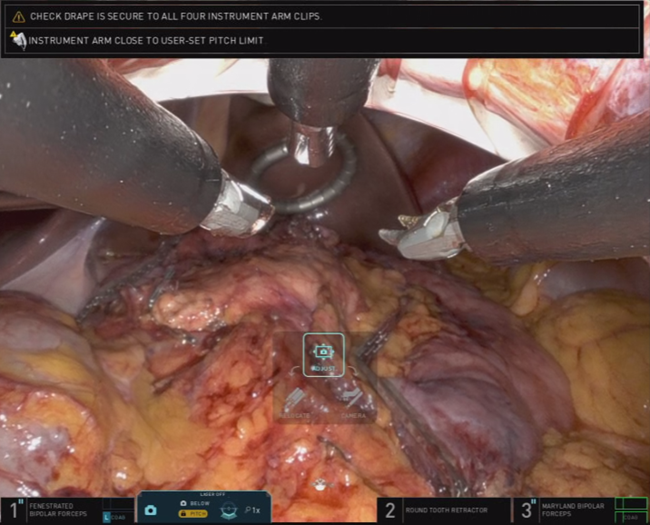Click the endoscope horizon orientation icon

[x=228, y=511]
